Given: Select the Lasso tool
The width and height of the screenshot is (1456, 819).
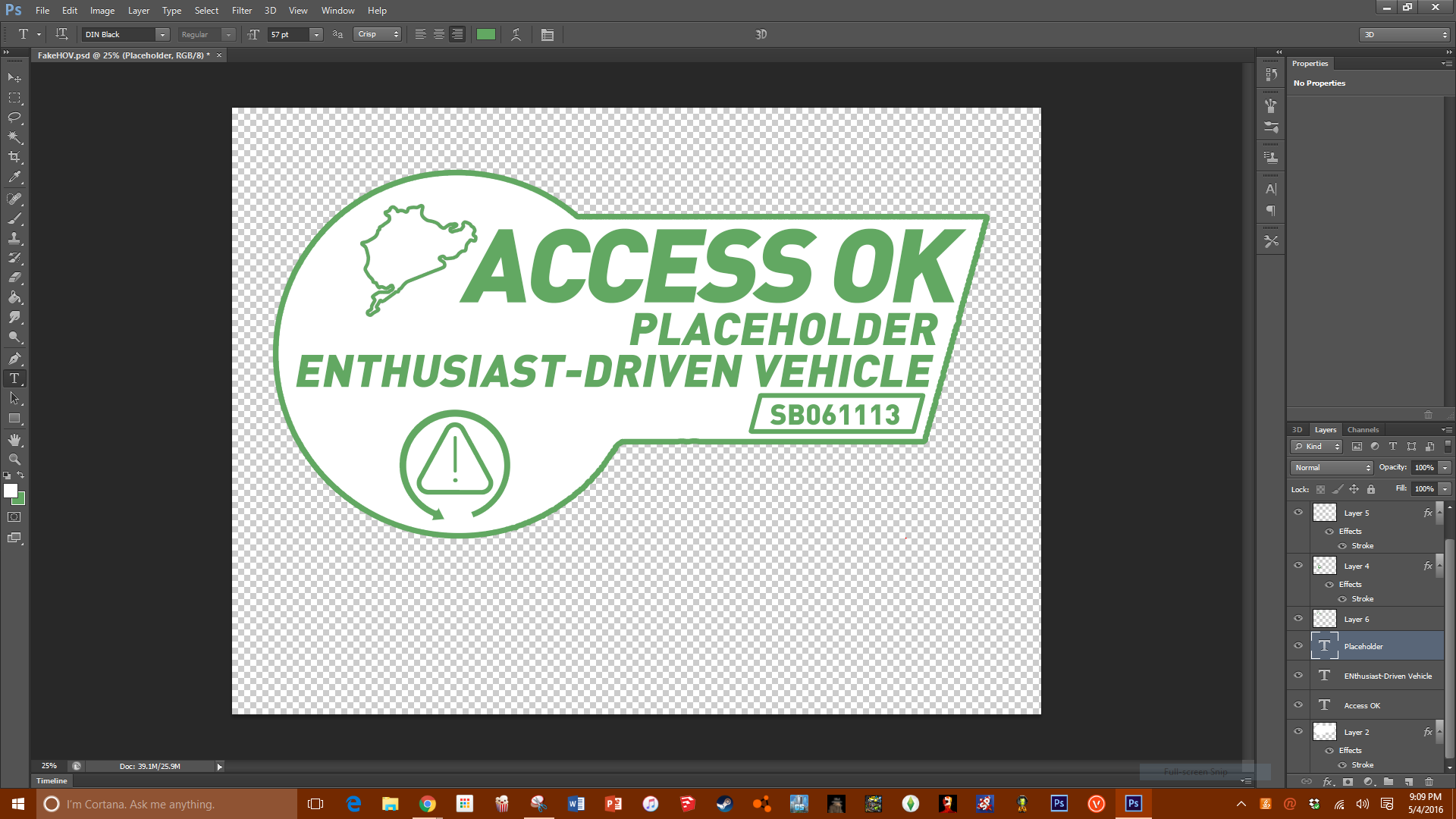Looking at the screenshot, I should click(14, 118).
